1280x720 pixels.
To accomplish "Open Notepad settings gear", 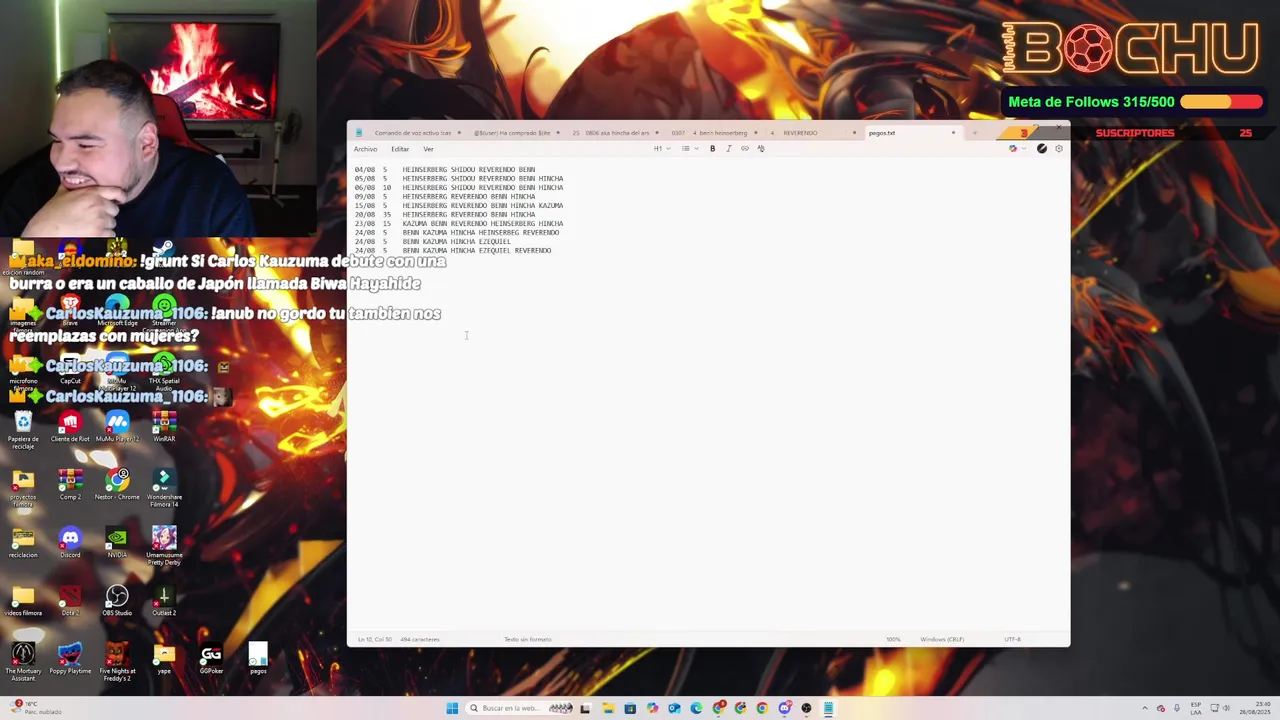I will click(1059, 149).
